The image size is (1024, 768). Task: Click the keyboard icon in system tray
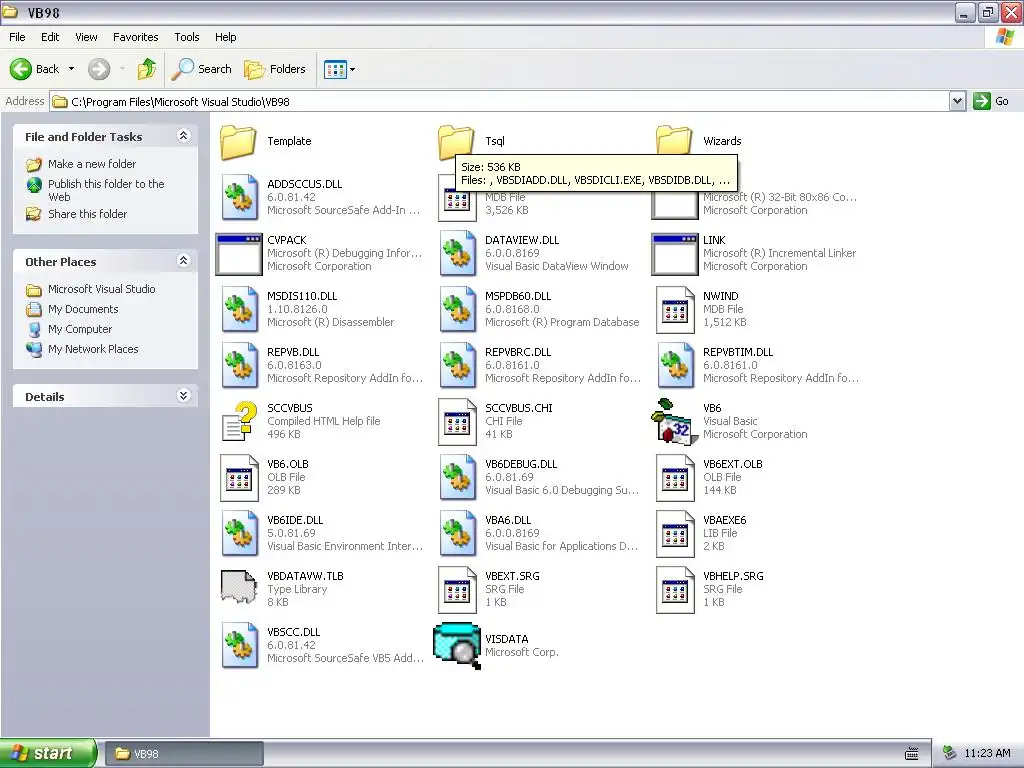(x=912, y=754)
